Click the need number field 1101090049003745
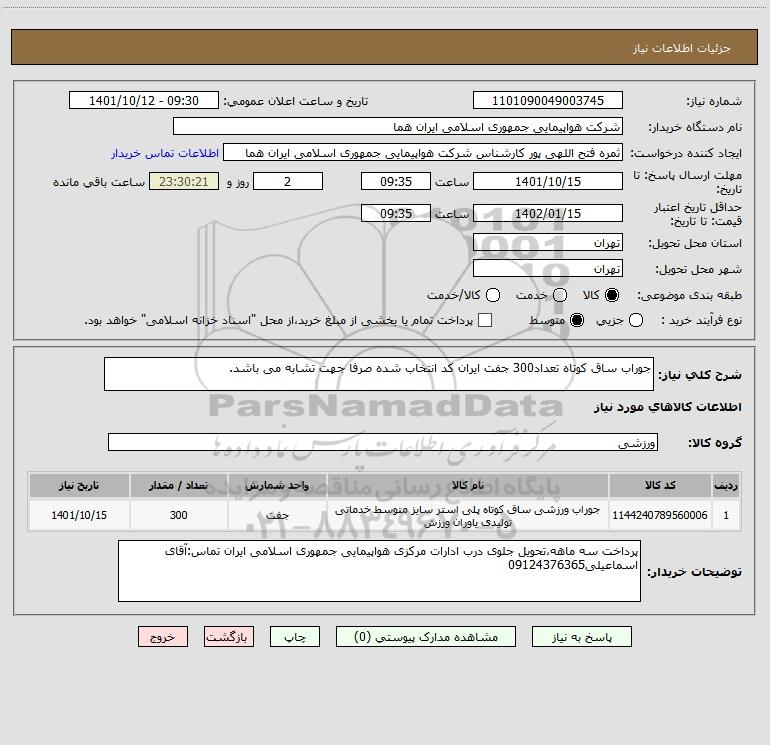 (548, 101)
